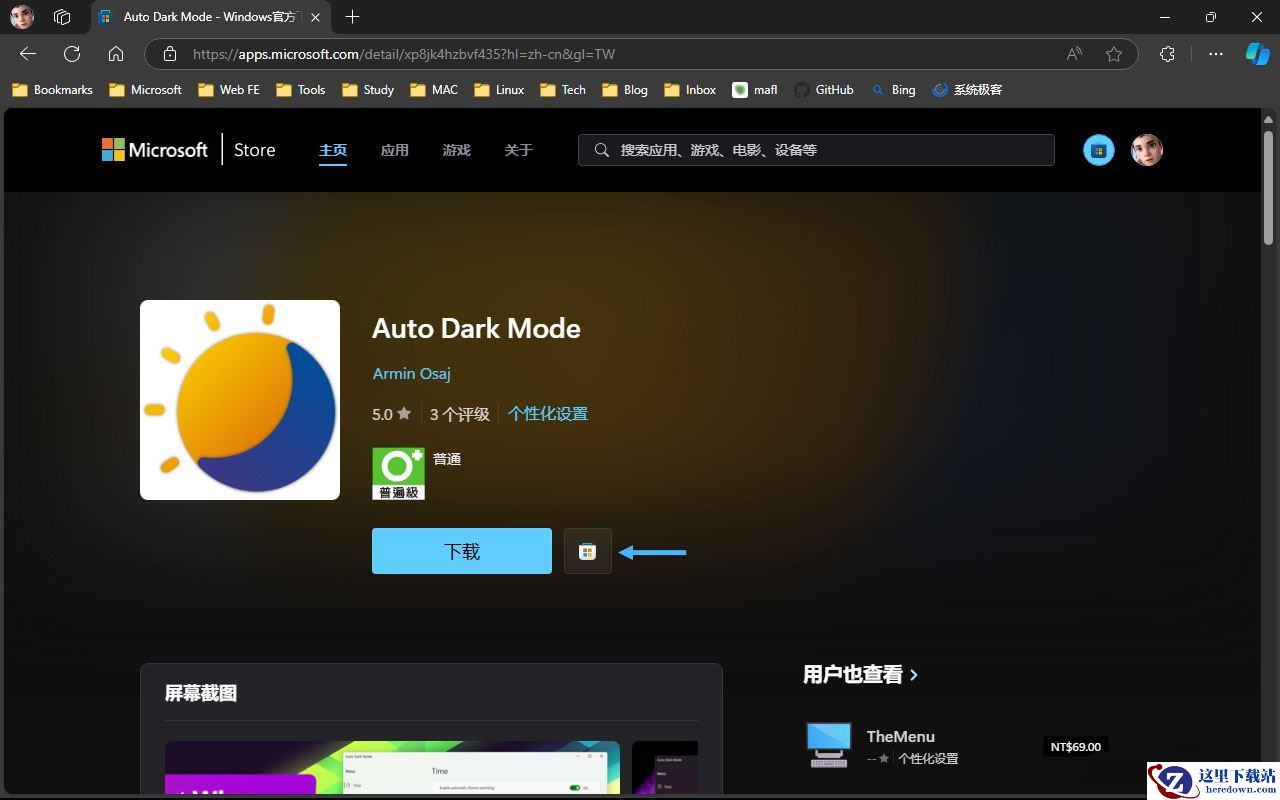
Task: Enable read aloud in address bar
Action: [1074, 54]
